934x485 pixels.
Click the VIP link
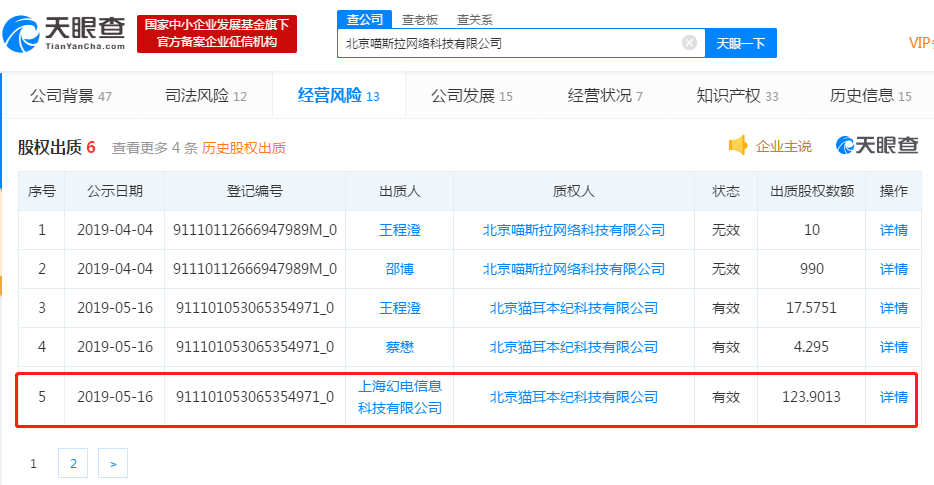point(921,43)
